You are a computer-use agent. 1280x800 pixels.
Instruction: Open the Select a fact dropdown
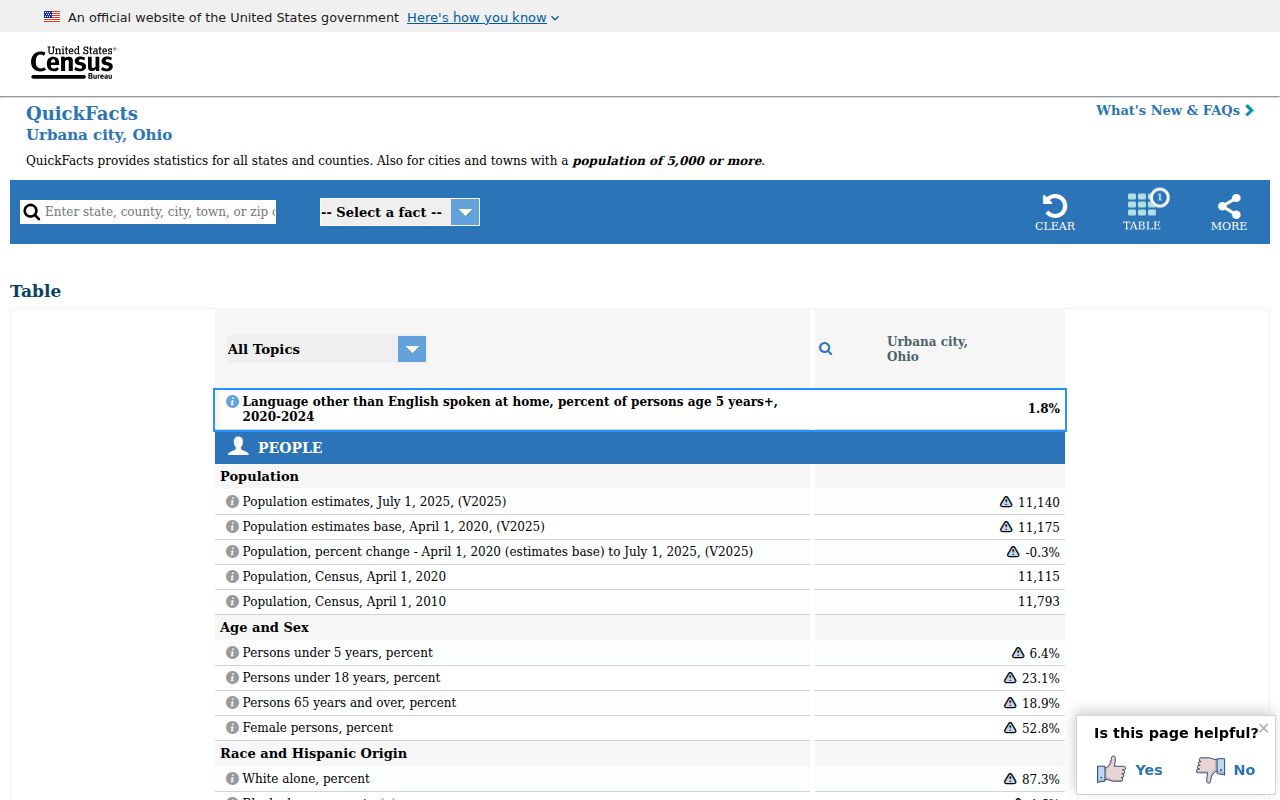[x=400, y=212]
